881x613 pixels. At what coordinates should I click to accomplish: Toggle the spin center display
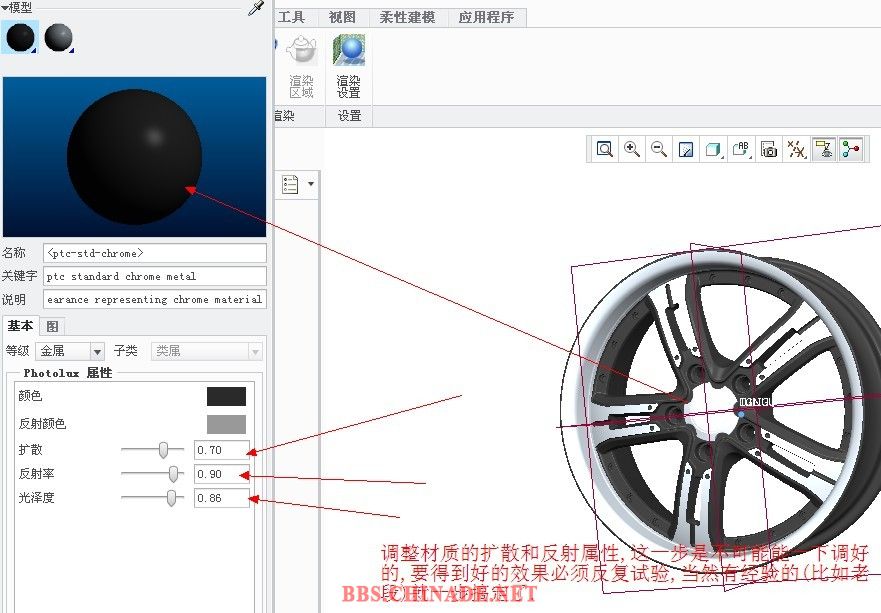[851, 149]
